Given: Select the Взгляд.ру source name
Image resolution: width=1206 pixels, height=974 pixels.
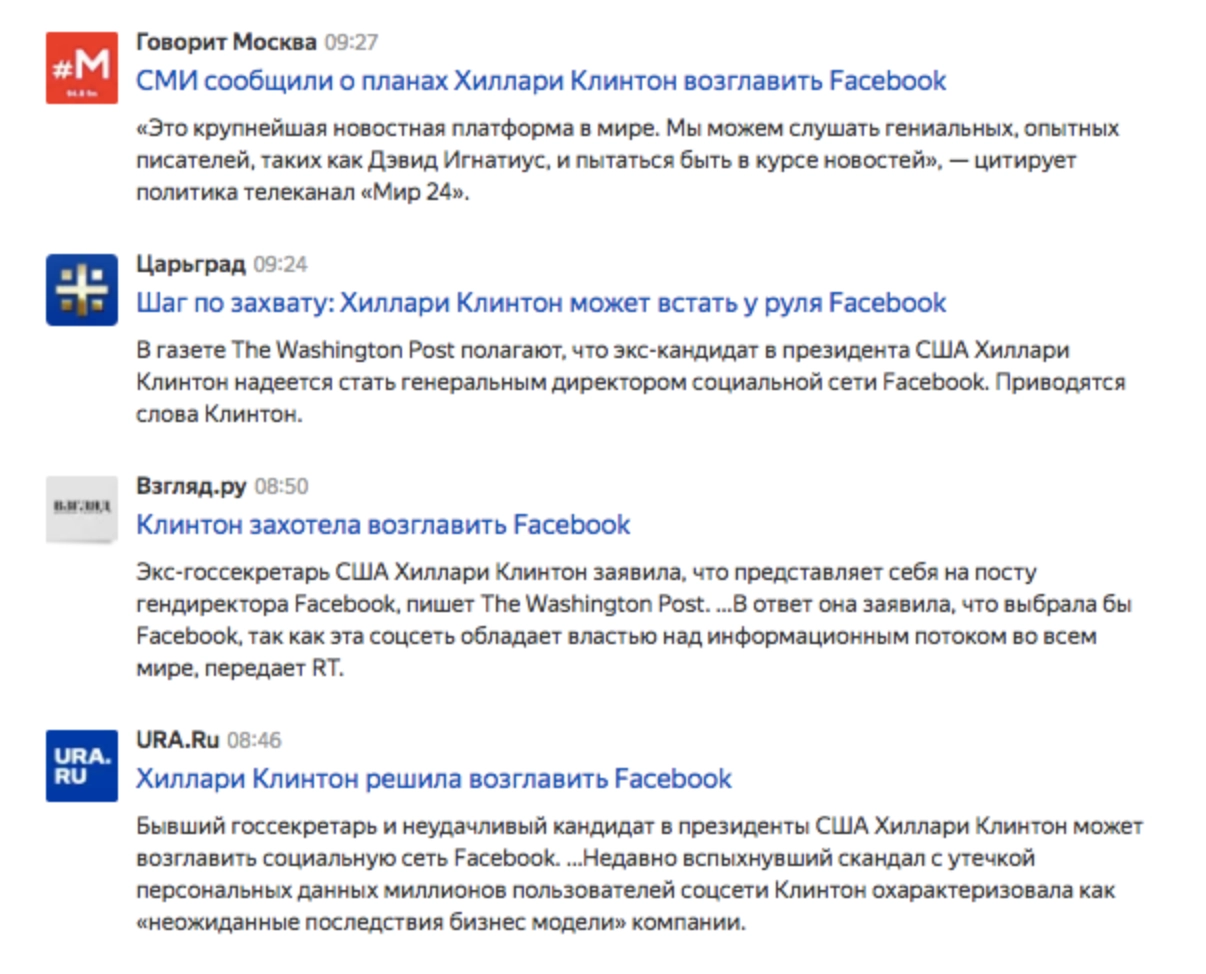Looking at the screenshot, I should point(191,486).
